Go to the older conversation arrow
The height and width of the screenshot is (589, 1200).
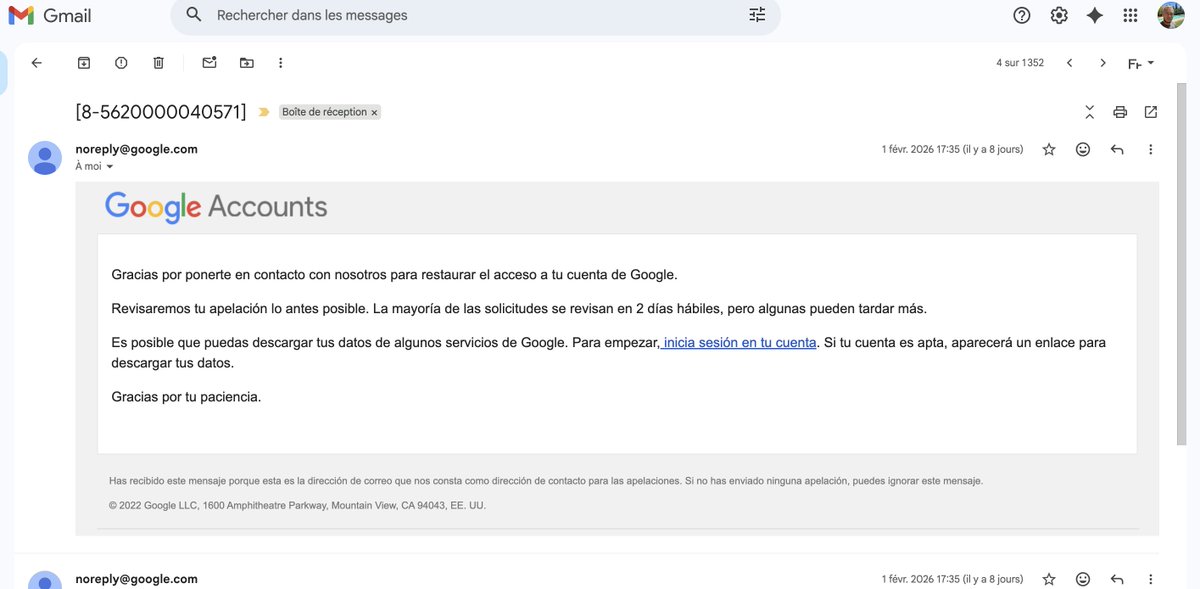(1103, 63)
